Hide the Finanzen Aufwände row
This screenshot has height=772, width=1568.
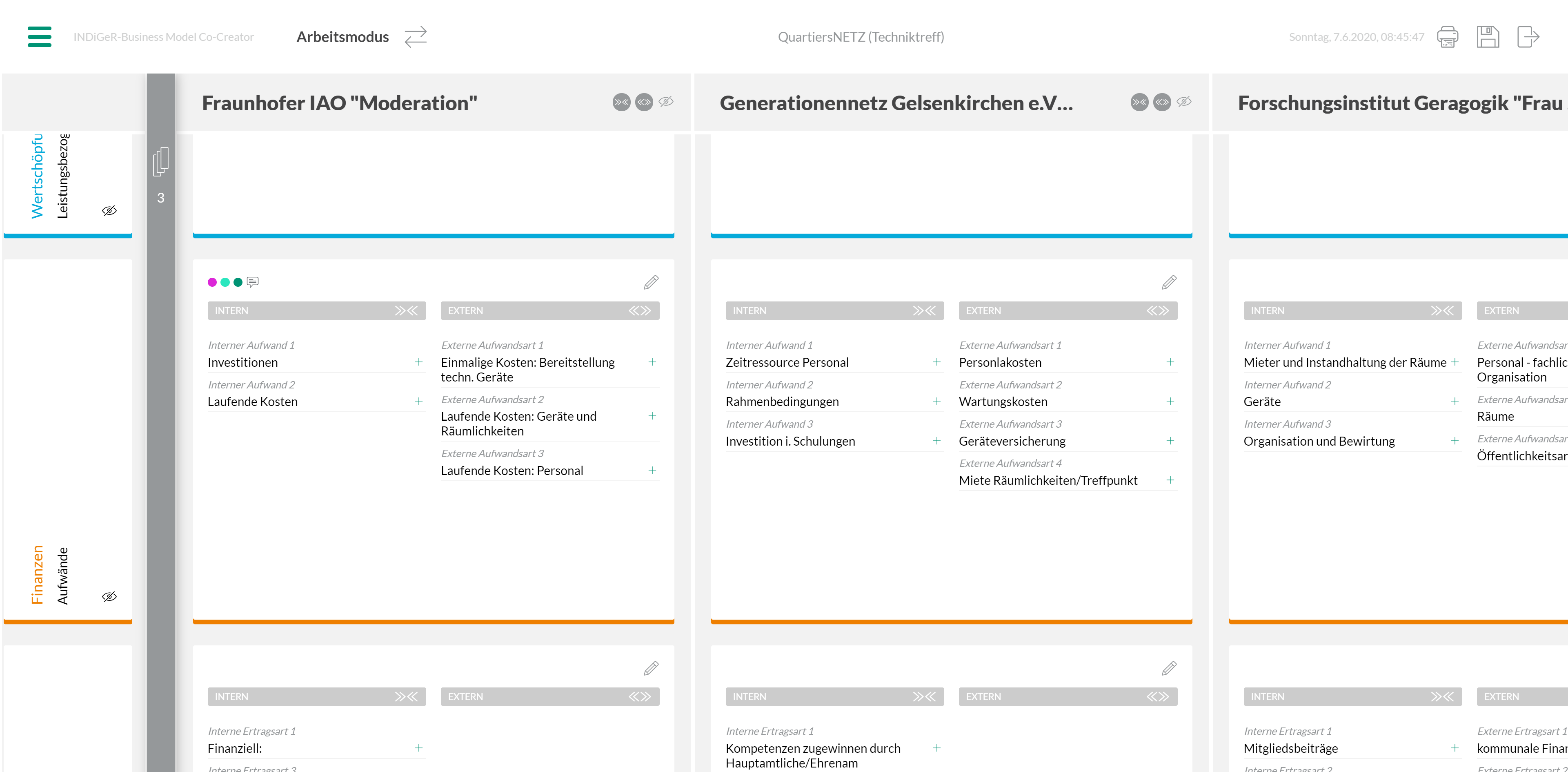109,597
